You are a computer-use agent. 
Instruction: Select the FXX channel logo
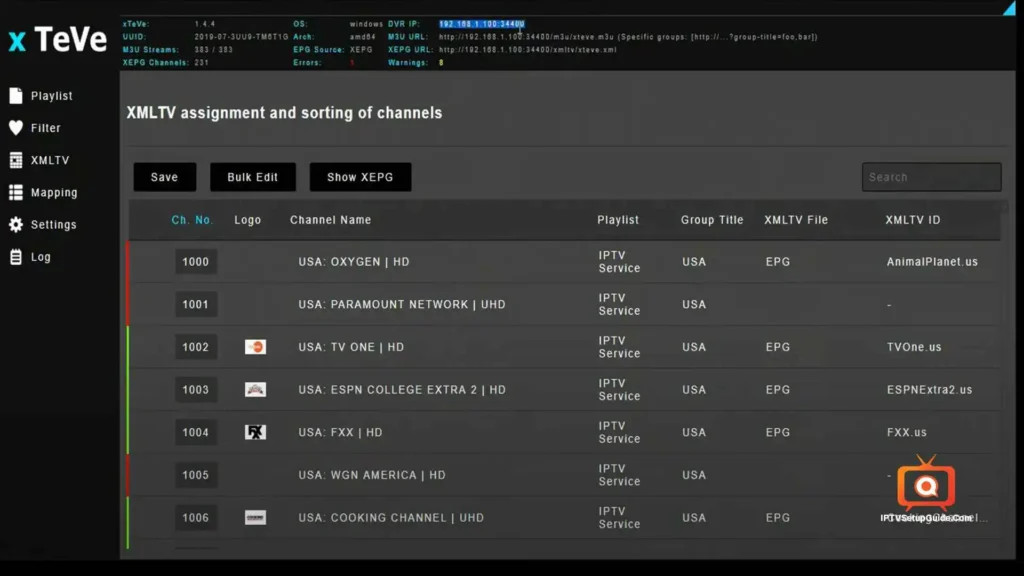click(254, 432)
